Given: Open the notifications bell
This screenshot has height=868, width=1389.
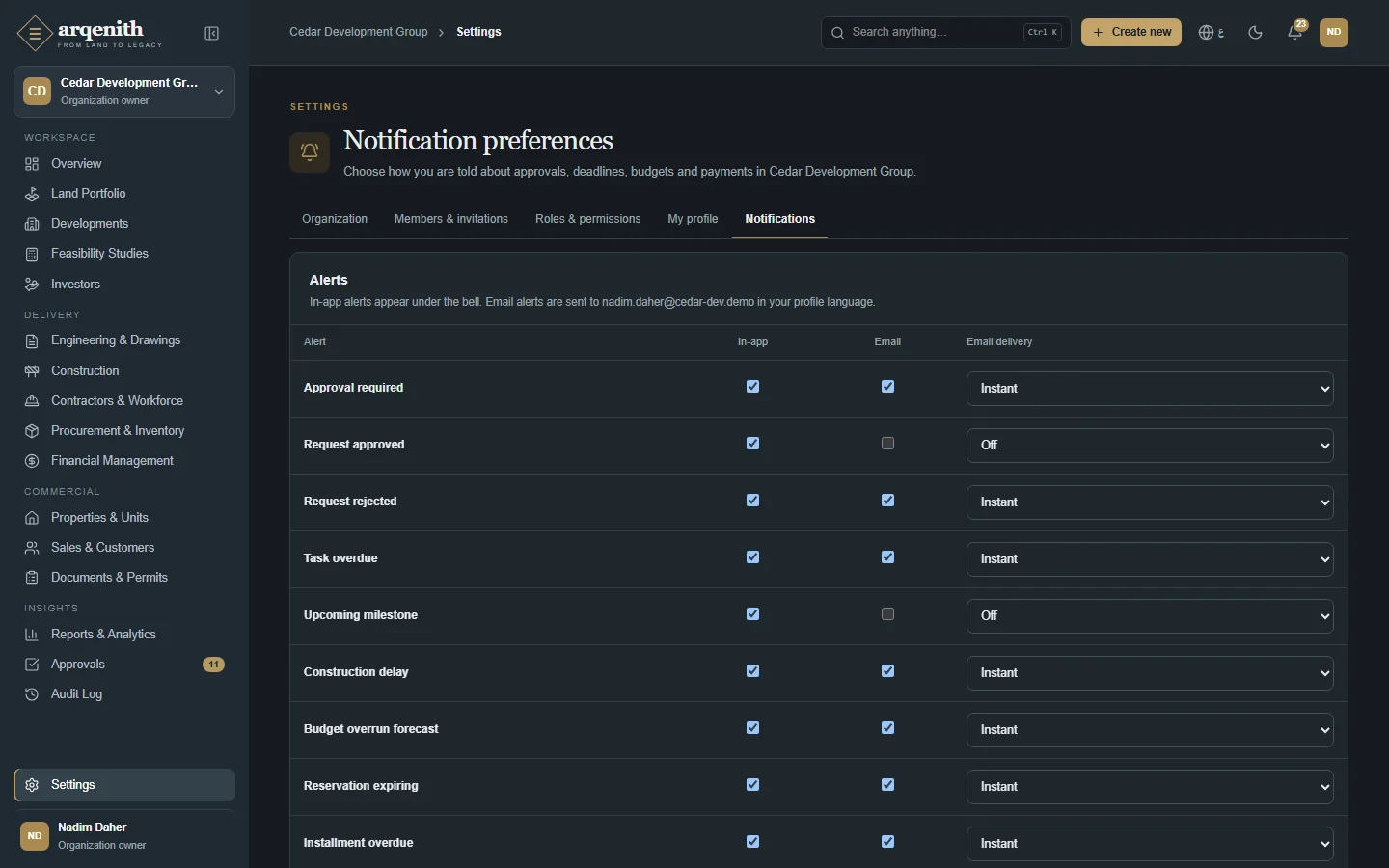Looking at the screenshot, I should [1295, 33].
